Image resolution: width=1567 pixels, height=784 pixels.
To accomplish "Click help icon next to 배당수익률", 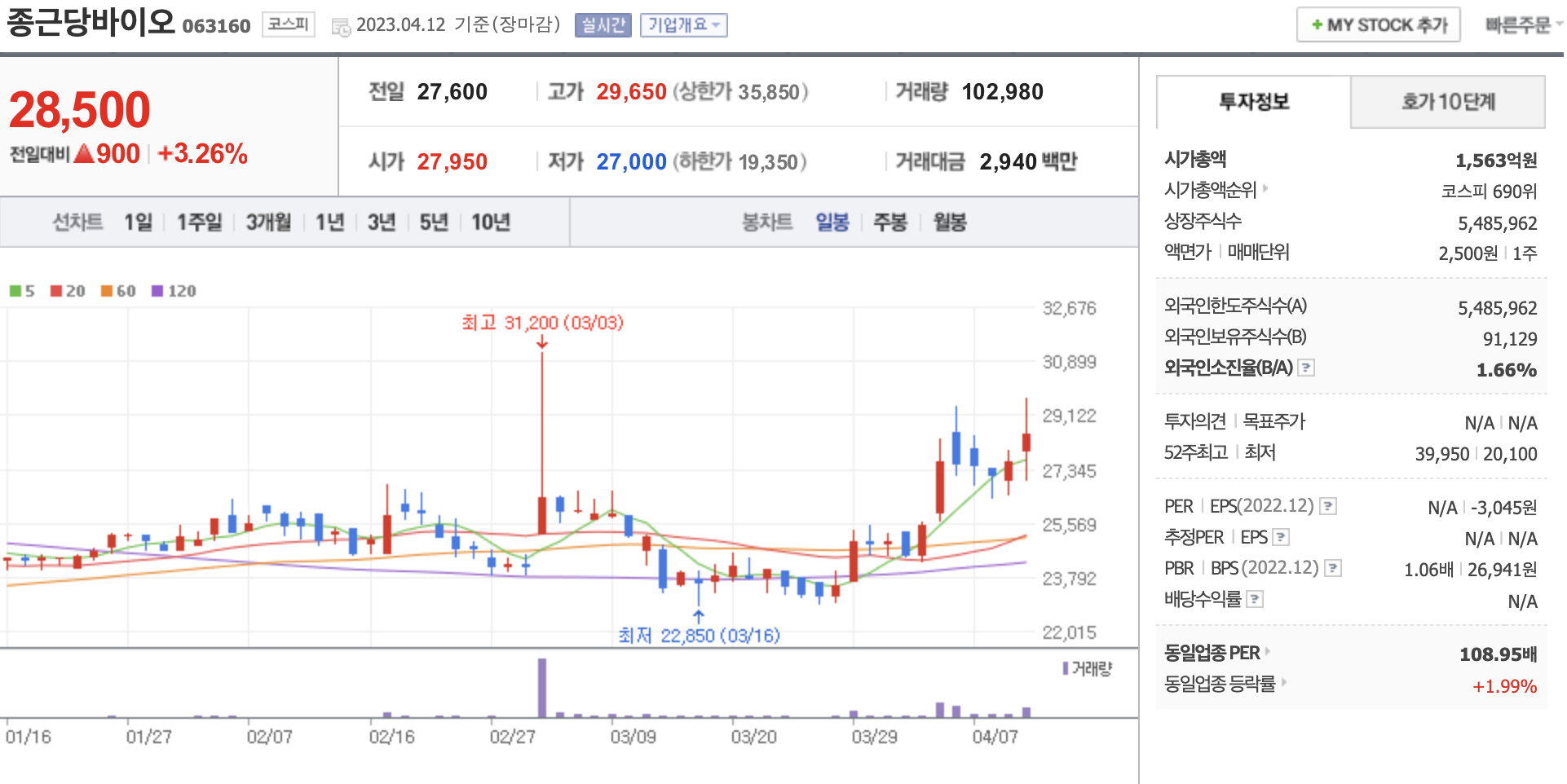I will pyautogui.click(x=1255, y=599).
